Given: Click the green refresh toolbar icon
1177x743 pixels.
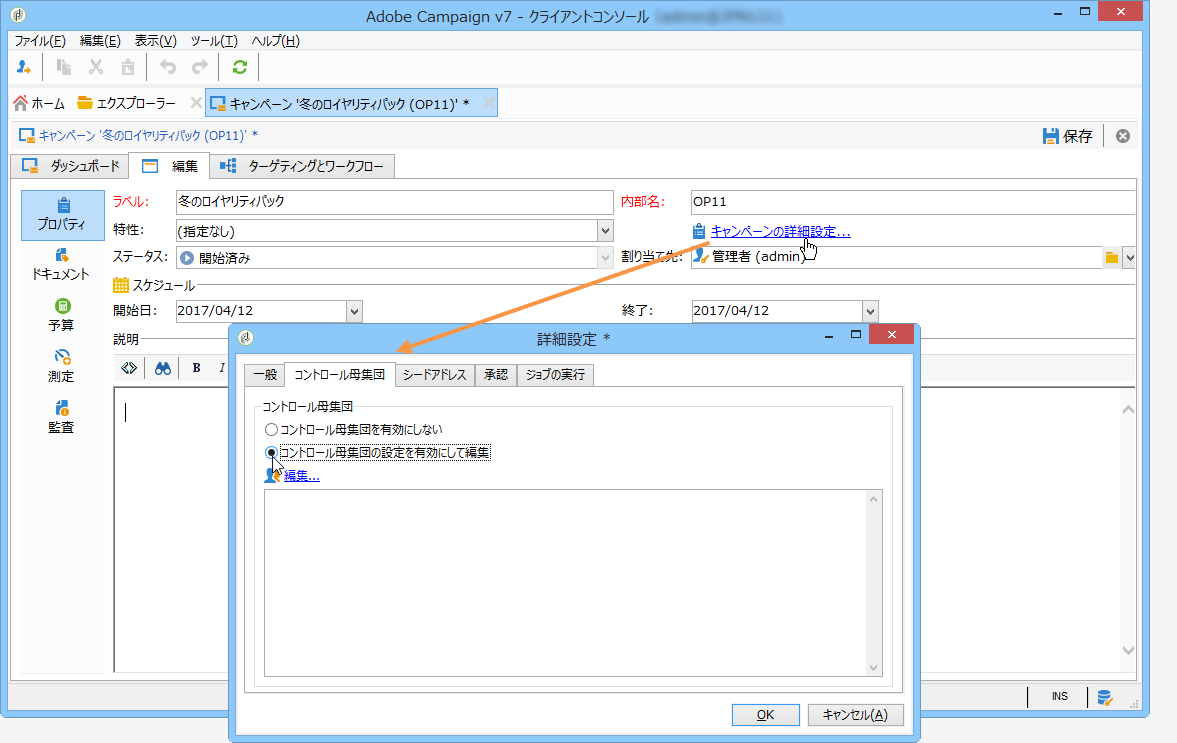Looking at the screenshot, I should pyautogui.click(x=239, y=68).
